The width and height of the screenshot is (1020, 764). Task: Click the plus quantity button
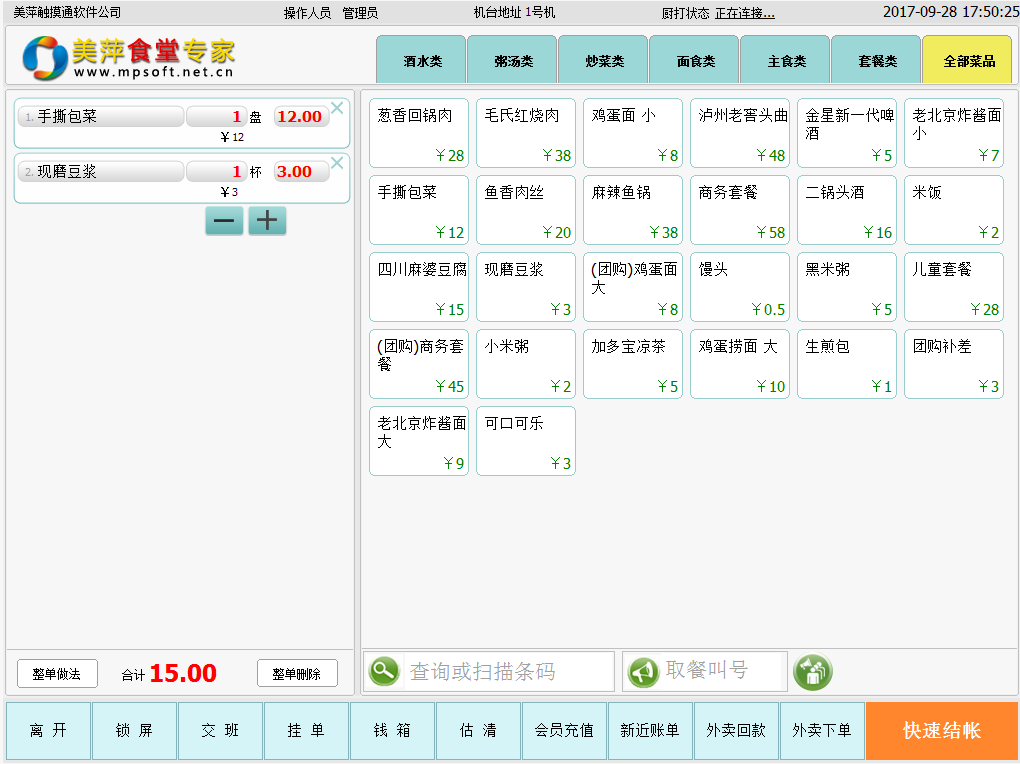click(x=267, y=221)
